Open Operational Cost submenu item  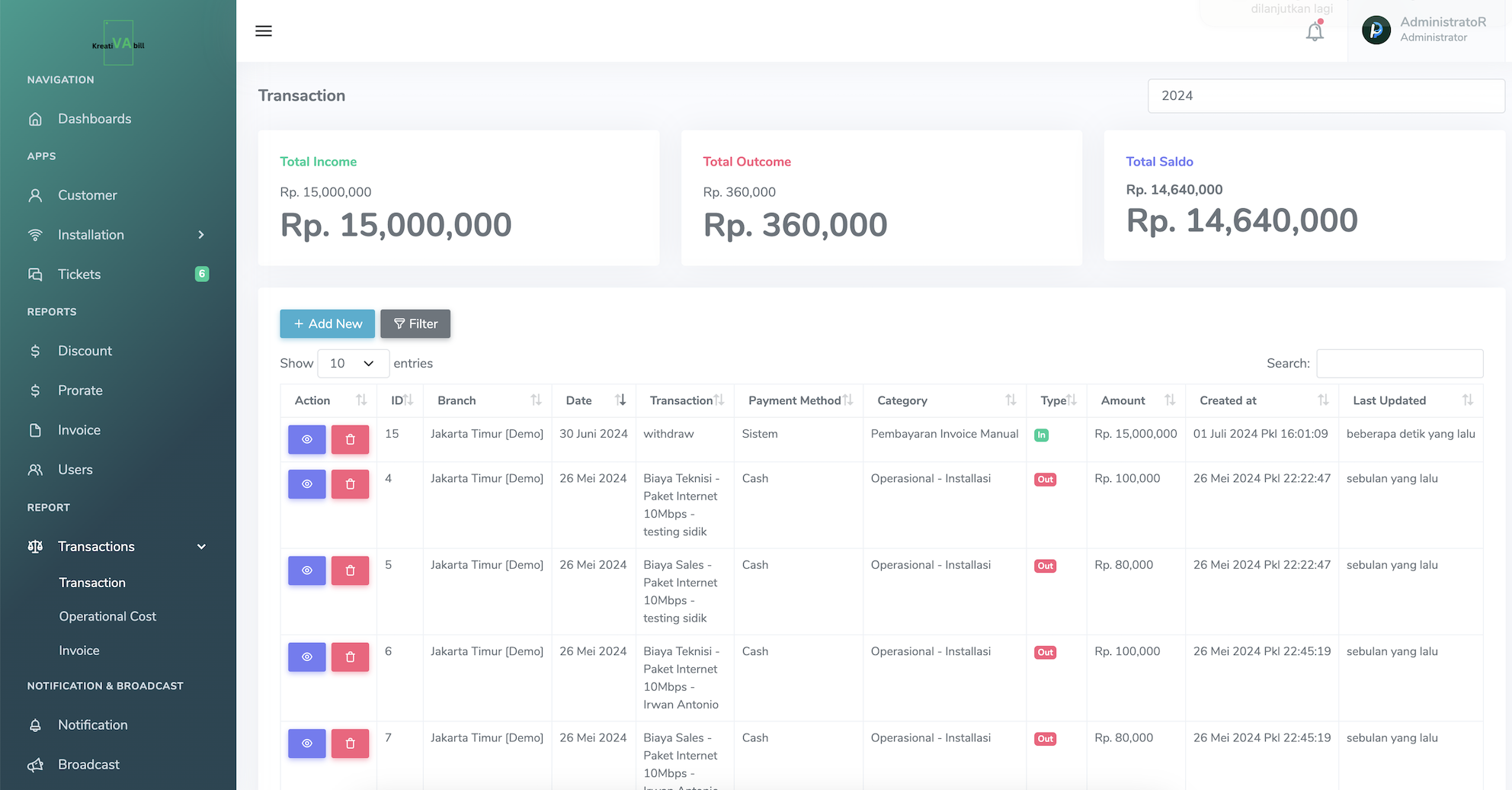tap(107, 616)
